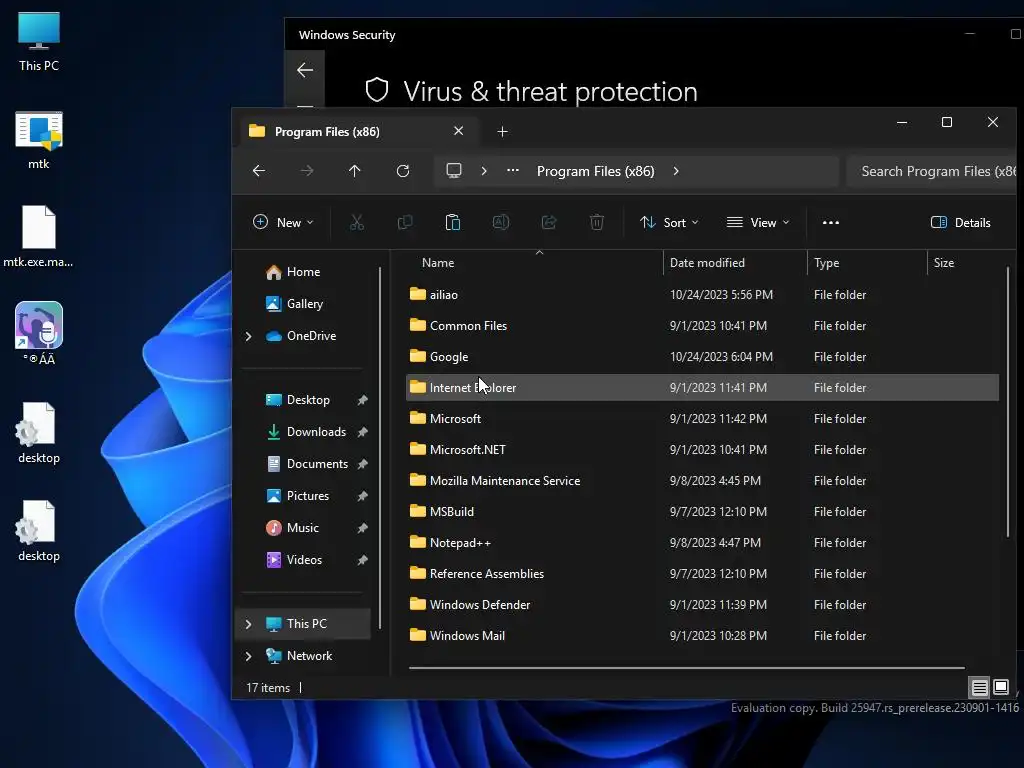Open pinned Documents folder
The width and height of the screenshot is (1024, 768).
pos(308,464)
